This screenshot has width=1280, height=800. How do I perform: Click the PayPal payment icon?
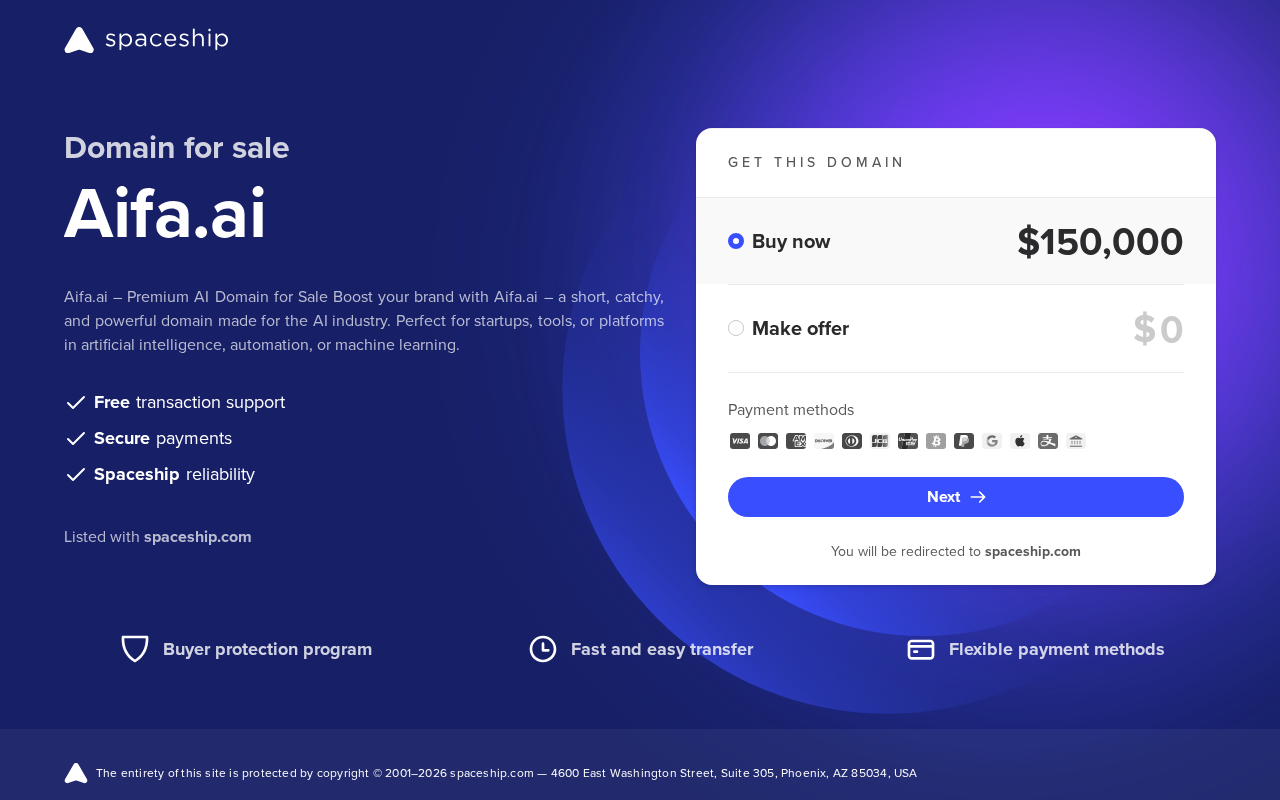[x=964, y=441]
